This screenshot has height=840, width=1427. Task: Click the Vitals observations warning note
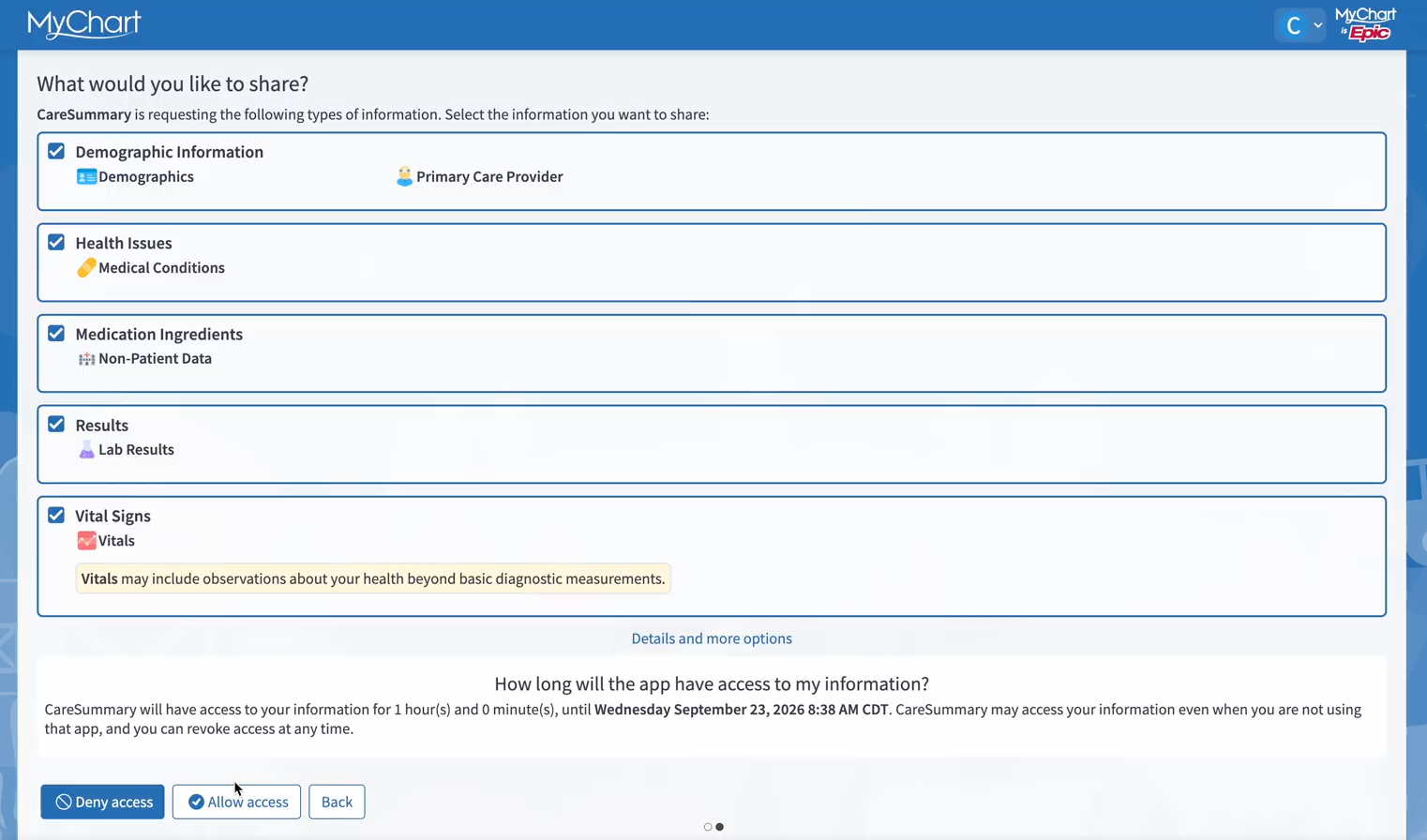(x=373, y=578)
